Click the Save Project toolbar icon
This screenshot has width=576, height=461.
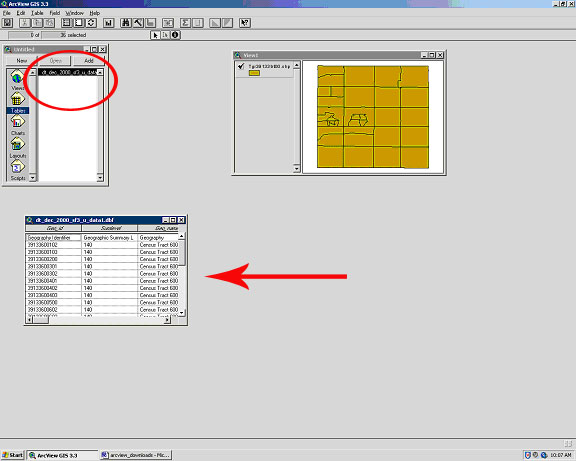tap(7, 23)
